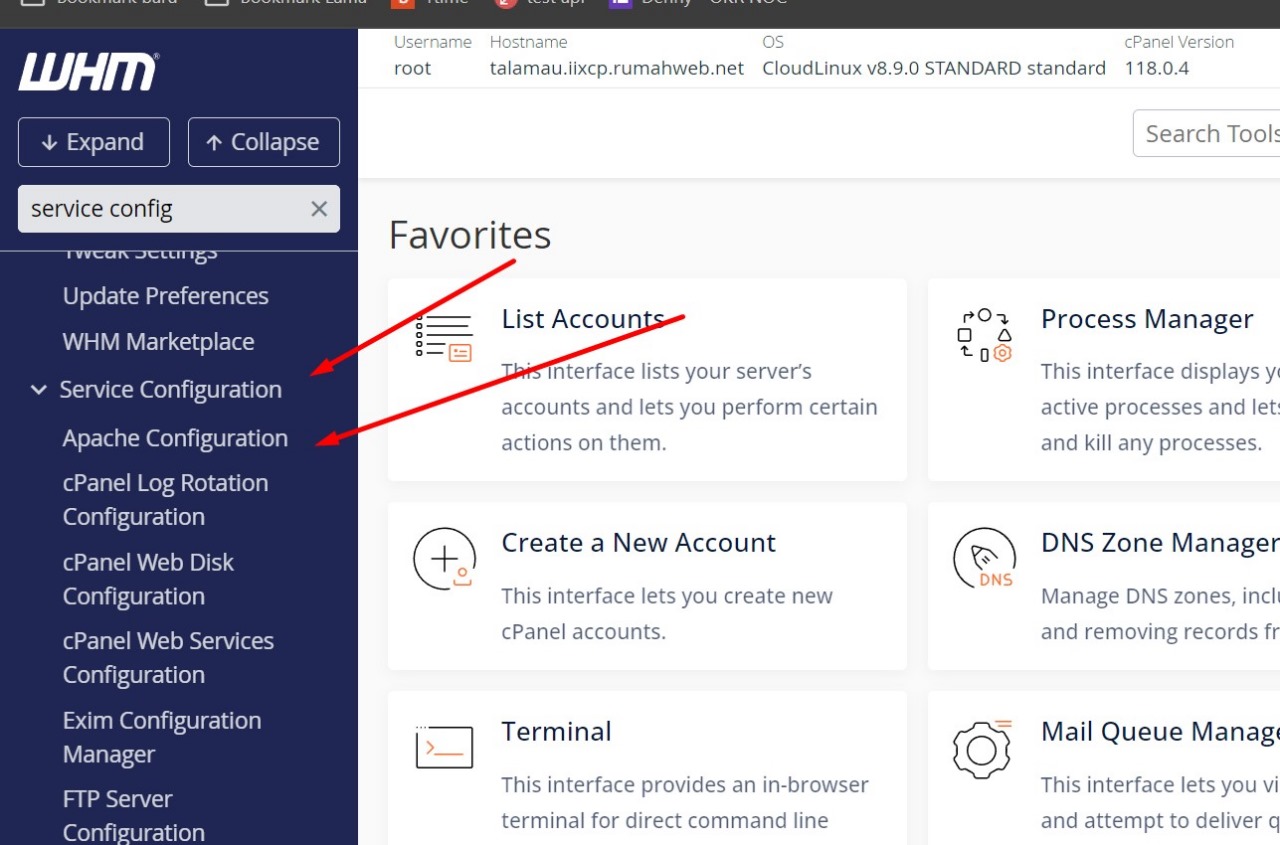Click the 'Manage DNS zones' description text
Image resolution: width=1280 pixels, height=845 pixels.
(1160, 614)
